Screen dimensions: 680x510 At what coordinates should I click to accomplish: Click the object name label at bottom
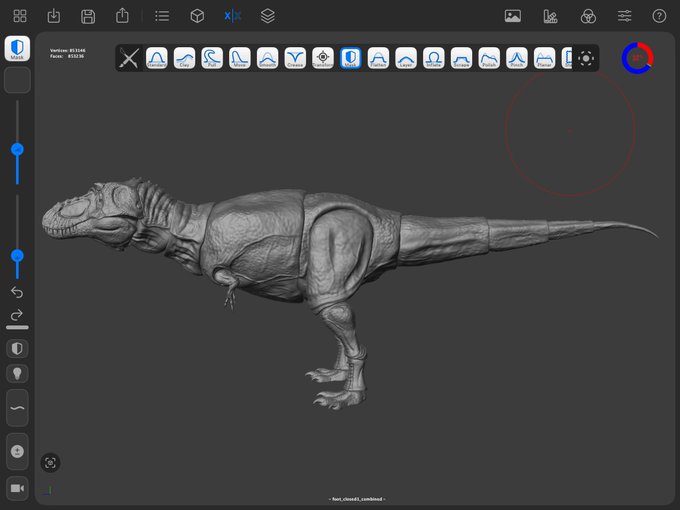357,499
